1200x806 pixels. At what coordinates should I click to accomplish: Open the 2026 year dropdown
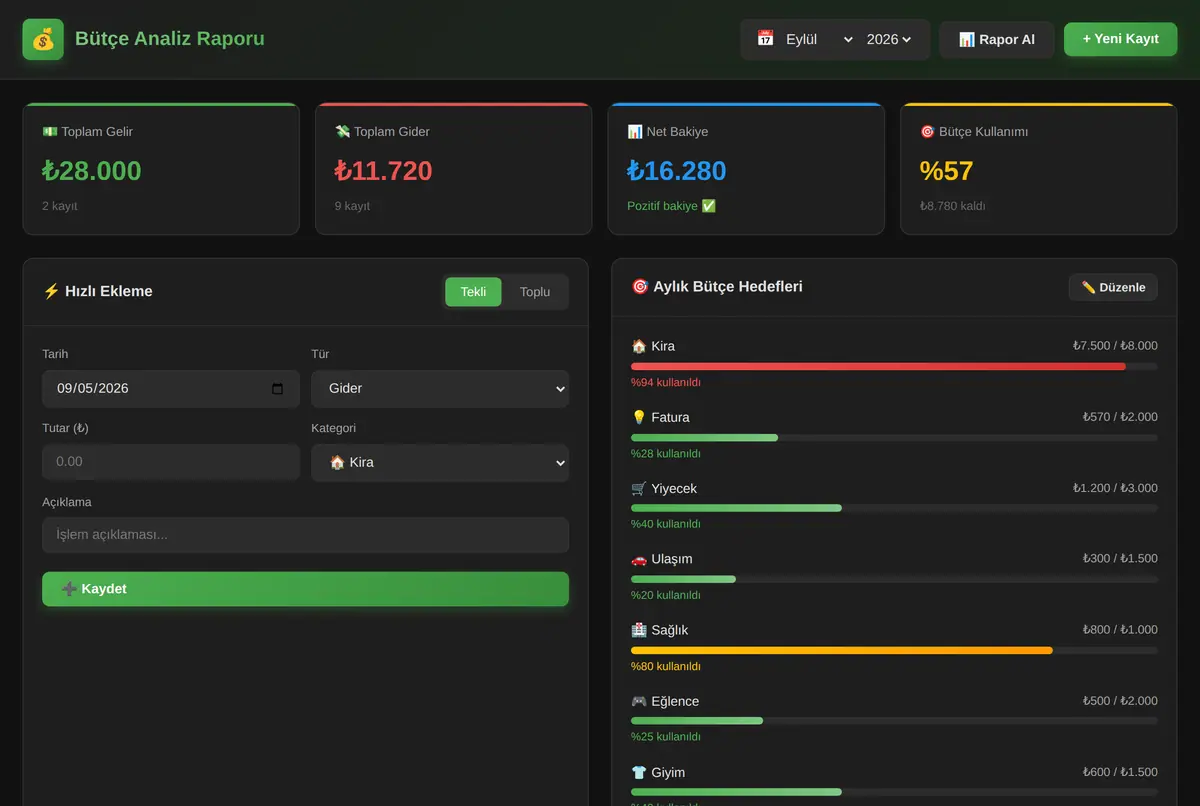click(889, 39)
